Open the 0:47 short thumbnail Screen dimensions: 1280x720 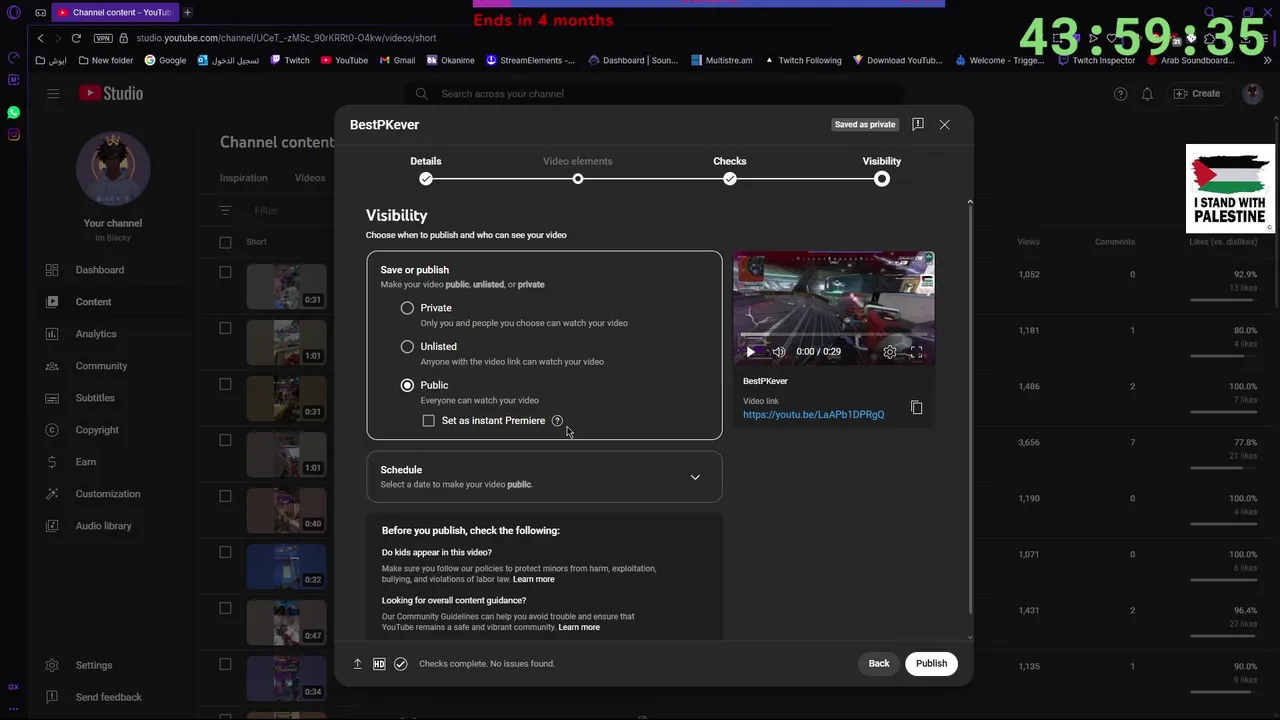286,622
